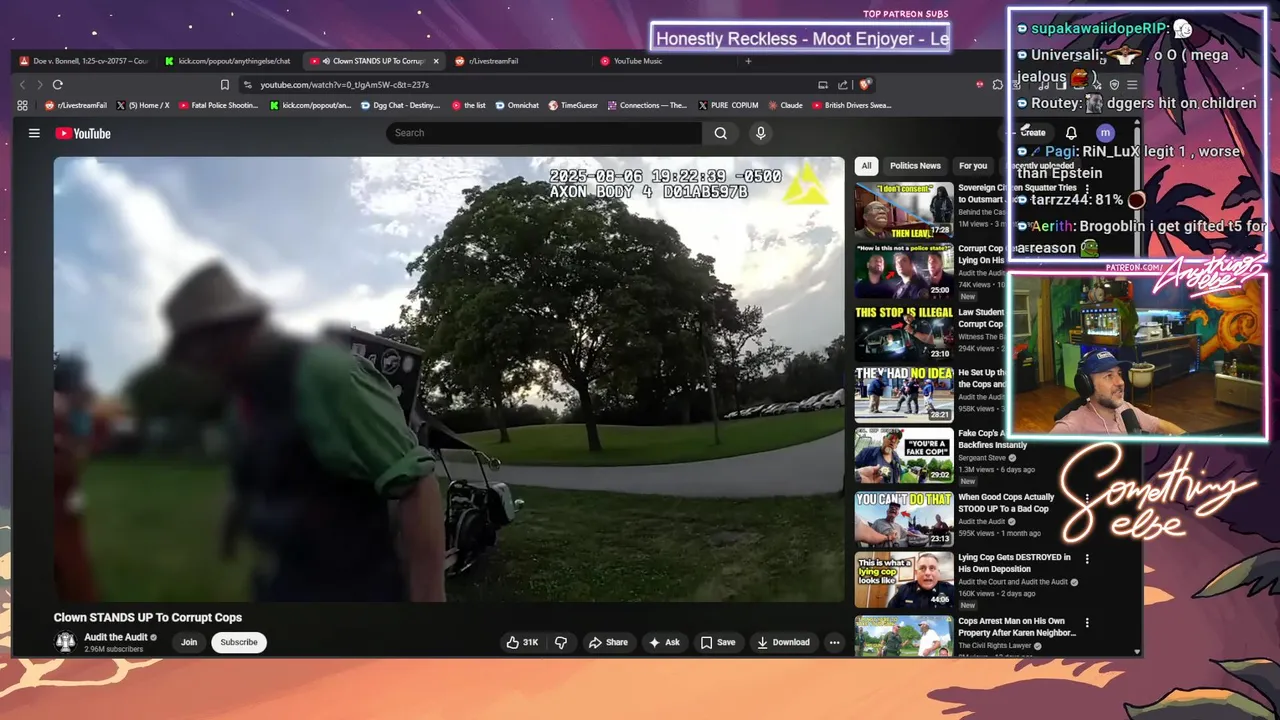The height and width of the screenshot is (720, 1280).
Task: Select the 'For you' filter chip
Action: click(x=973, y=165)
